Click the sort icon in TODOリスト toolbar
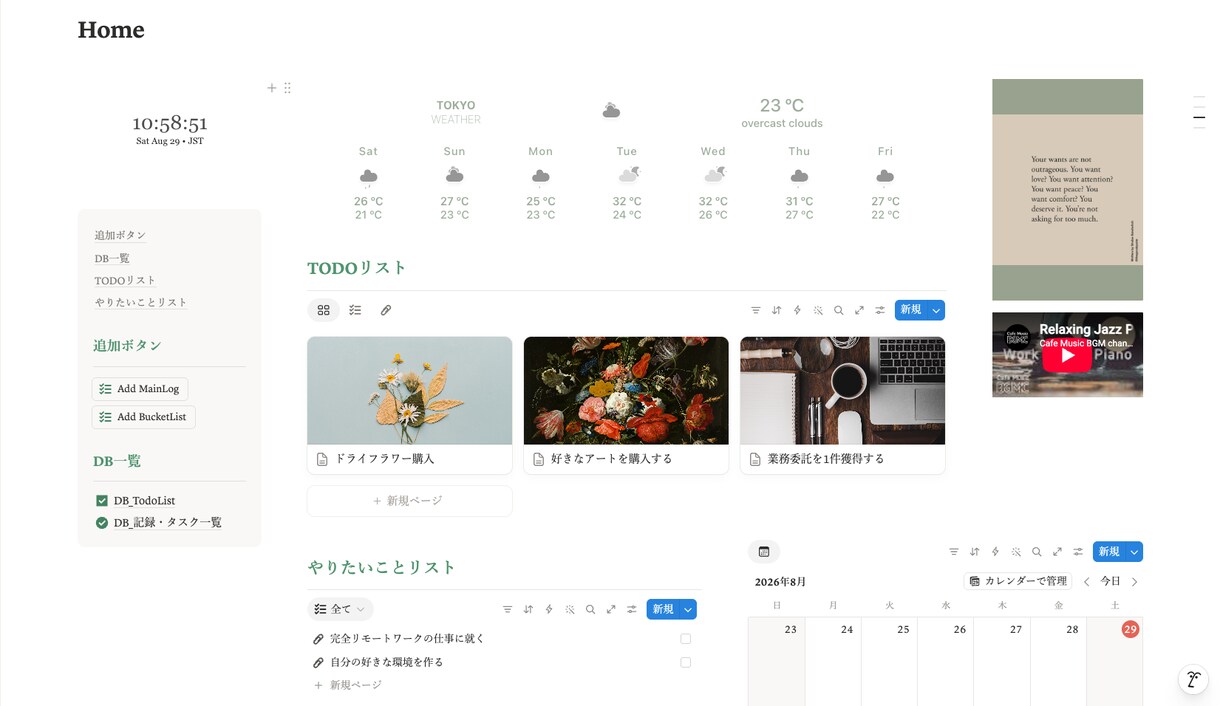 click(776, 310)
